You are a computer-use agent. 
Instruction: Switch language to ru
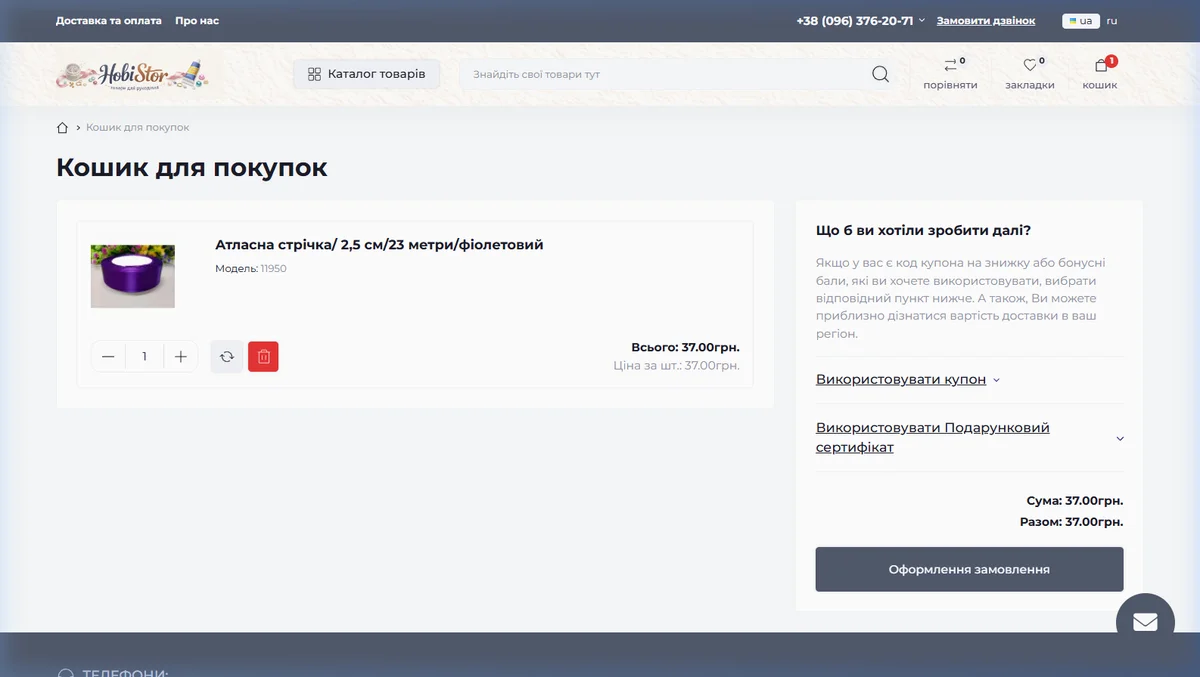[1112, 21]
